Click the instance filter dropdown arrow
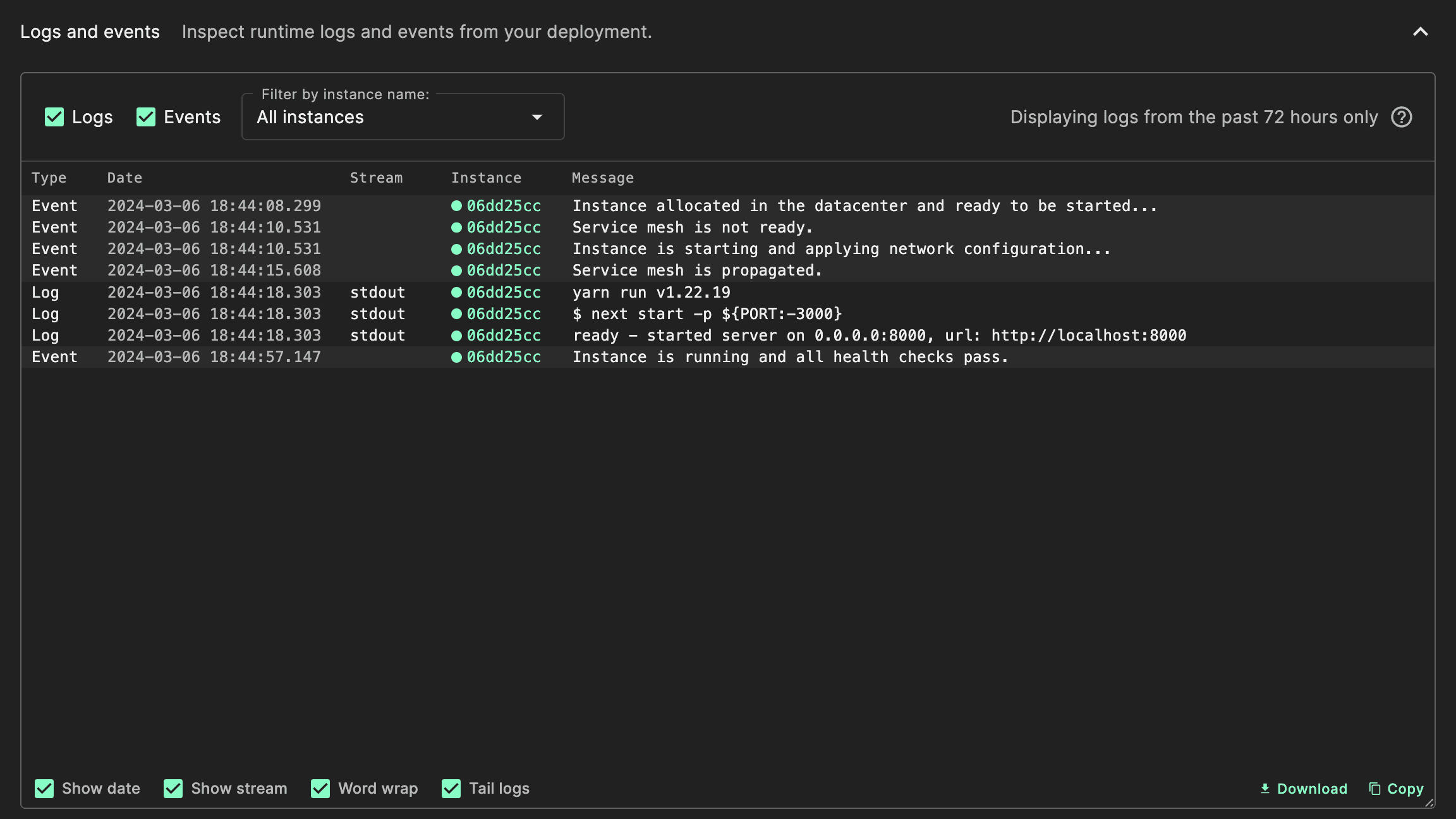The height and width of the screenshot is (819, 1456). (537, 117)
